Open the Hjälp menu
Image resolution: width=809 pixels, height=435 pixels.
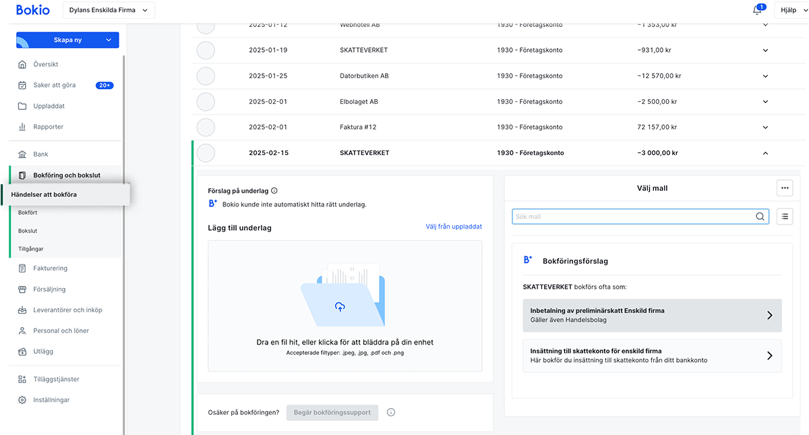click(786, 10)
